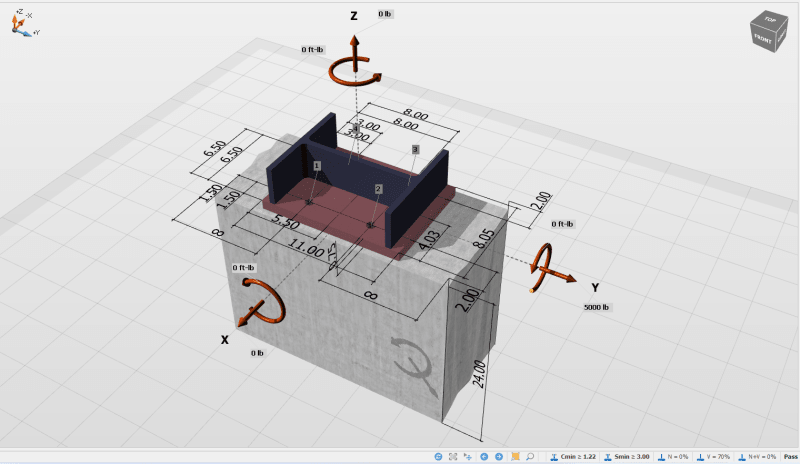The height and width of the screenshot is (464, 800).
Task: Click the N+V = 0% utilization entry
Action: [757, 457]
